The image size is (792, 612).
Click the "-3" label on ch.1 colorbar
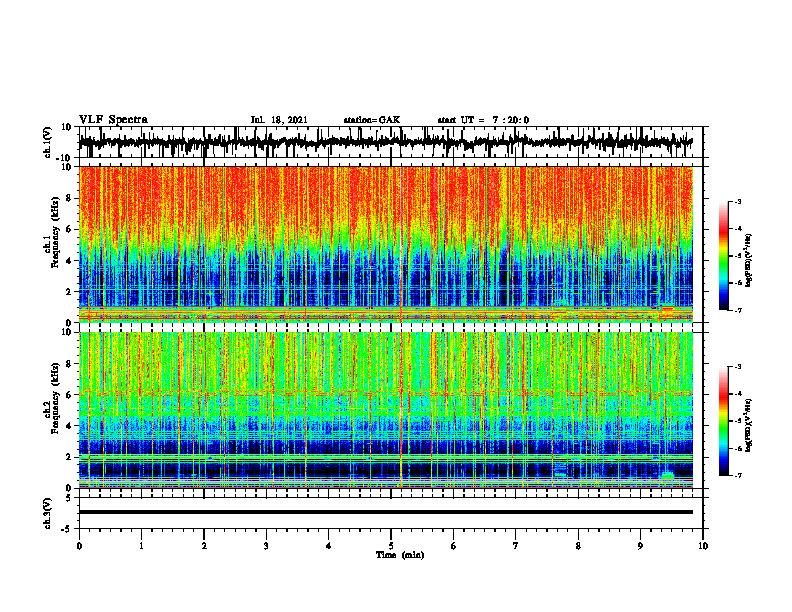[736, 201]
